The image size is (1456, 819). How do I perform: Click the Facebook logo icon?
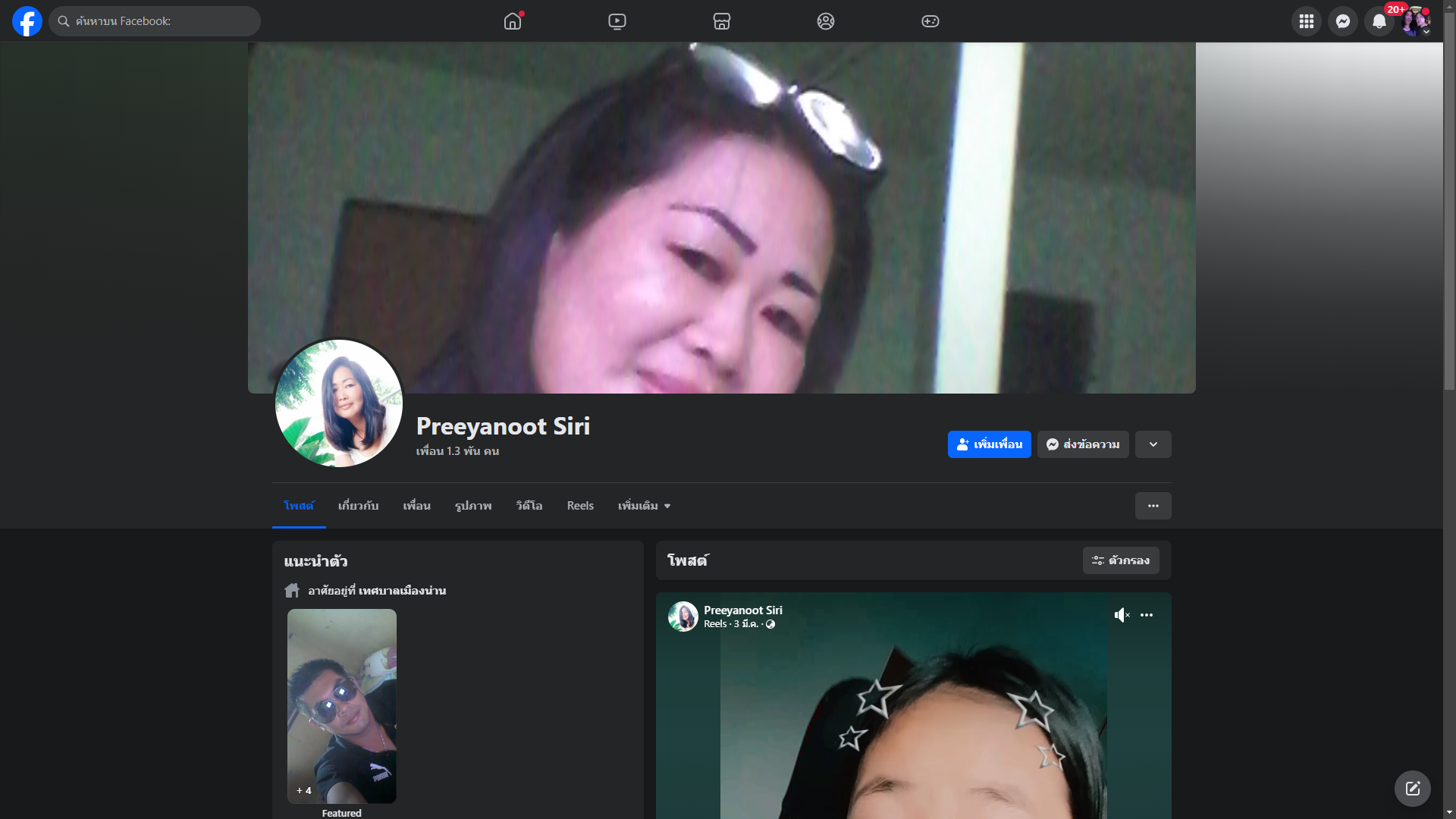tap(27, 21)
